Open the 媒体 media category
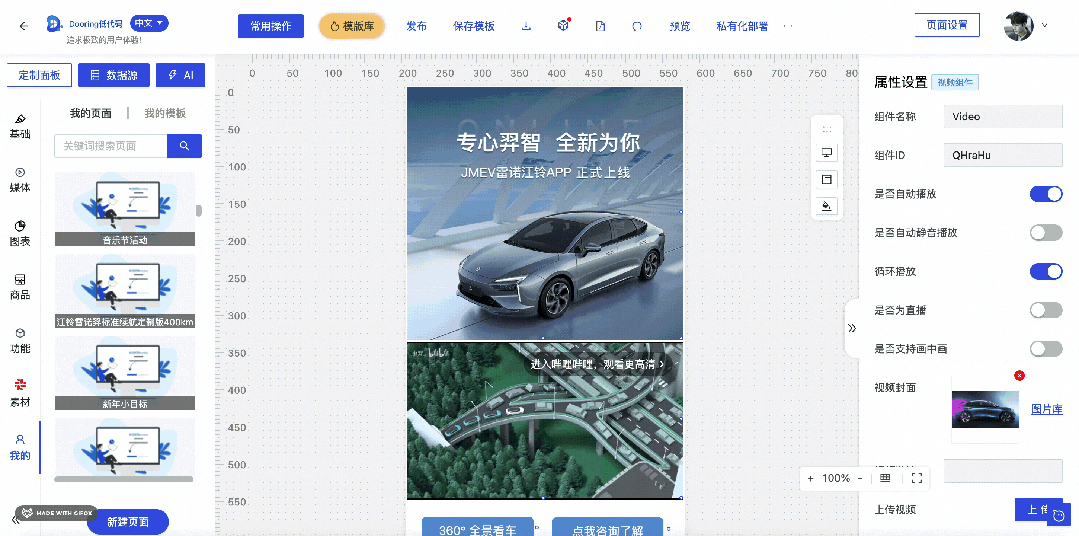The image size is (1079, 536). click(20, 180)
